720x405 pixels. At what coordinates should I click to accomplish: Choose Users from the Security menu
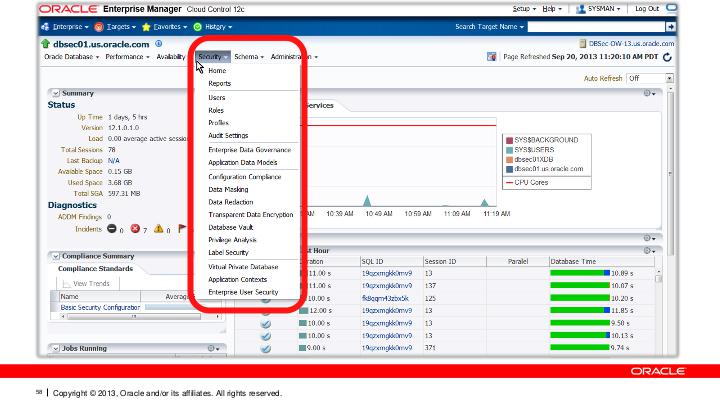[216, 98]
